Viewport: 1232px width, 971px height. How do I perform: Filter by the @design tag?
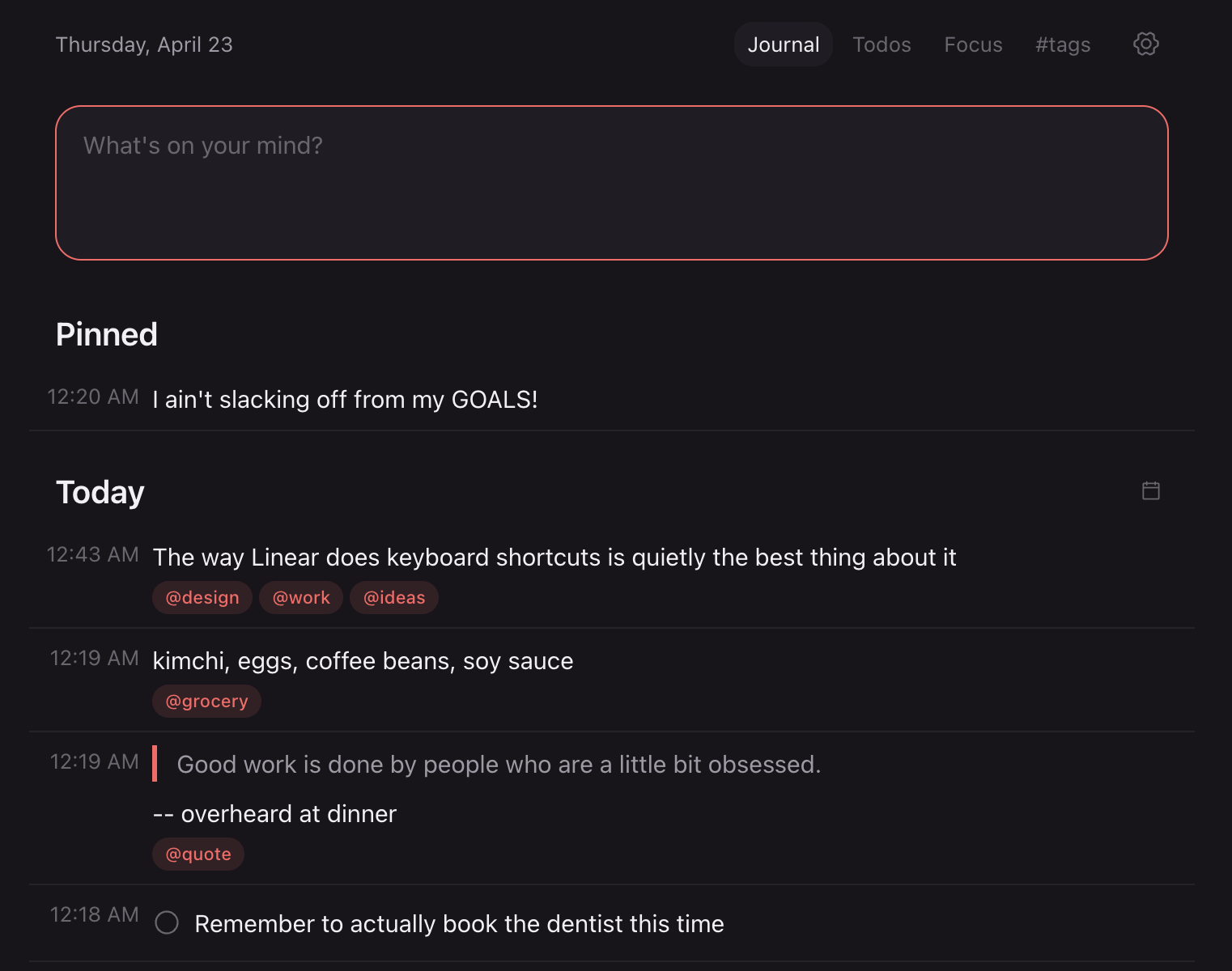point(202,598)
